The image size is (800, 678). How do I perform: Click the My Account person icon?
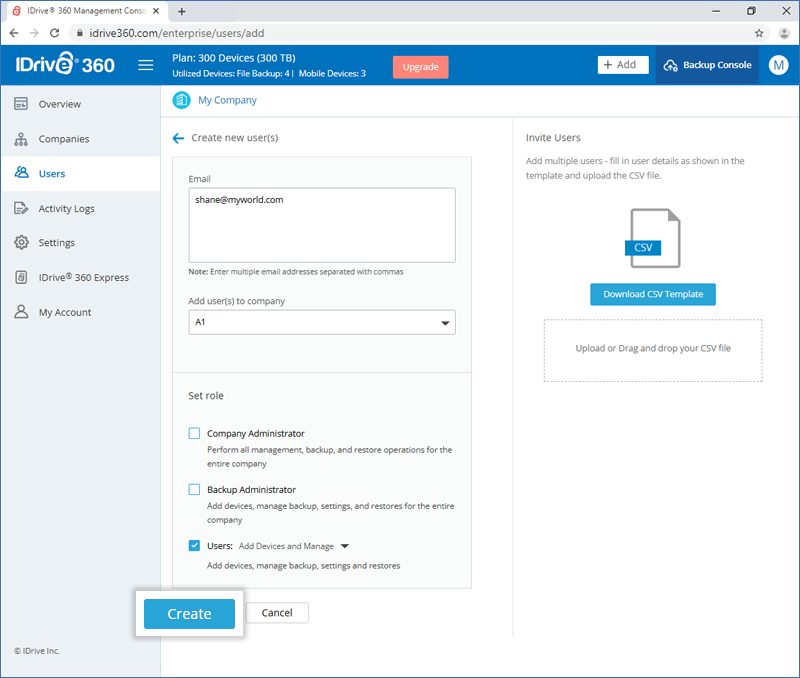click(21, 312)
